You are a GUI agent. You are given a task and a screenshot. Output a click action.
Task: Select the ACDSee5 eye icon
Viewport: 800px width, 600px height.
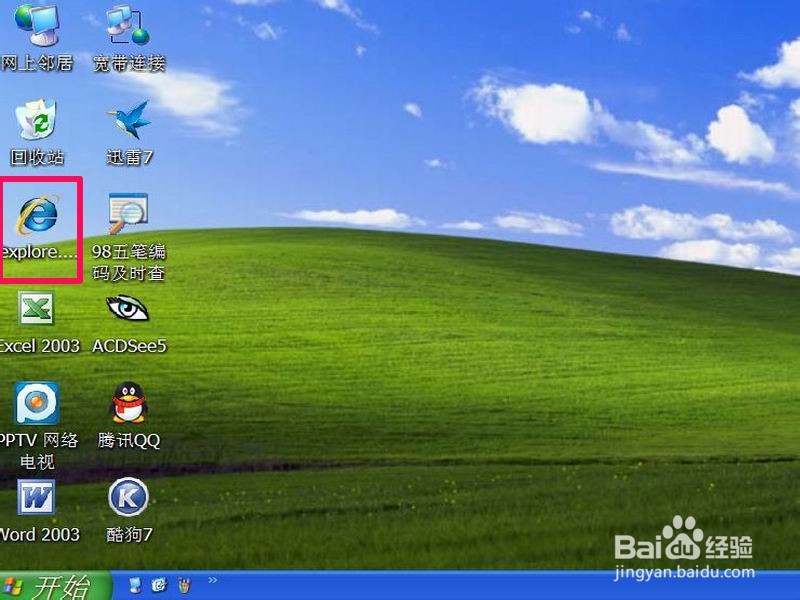coord(128,308)
